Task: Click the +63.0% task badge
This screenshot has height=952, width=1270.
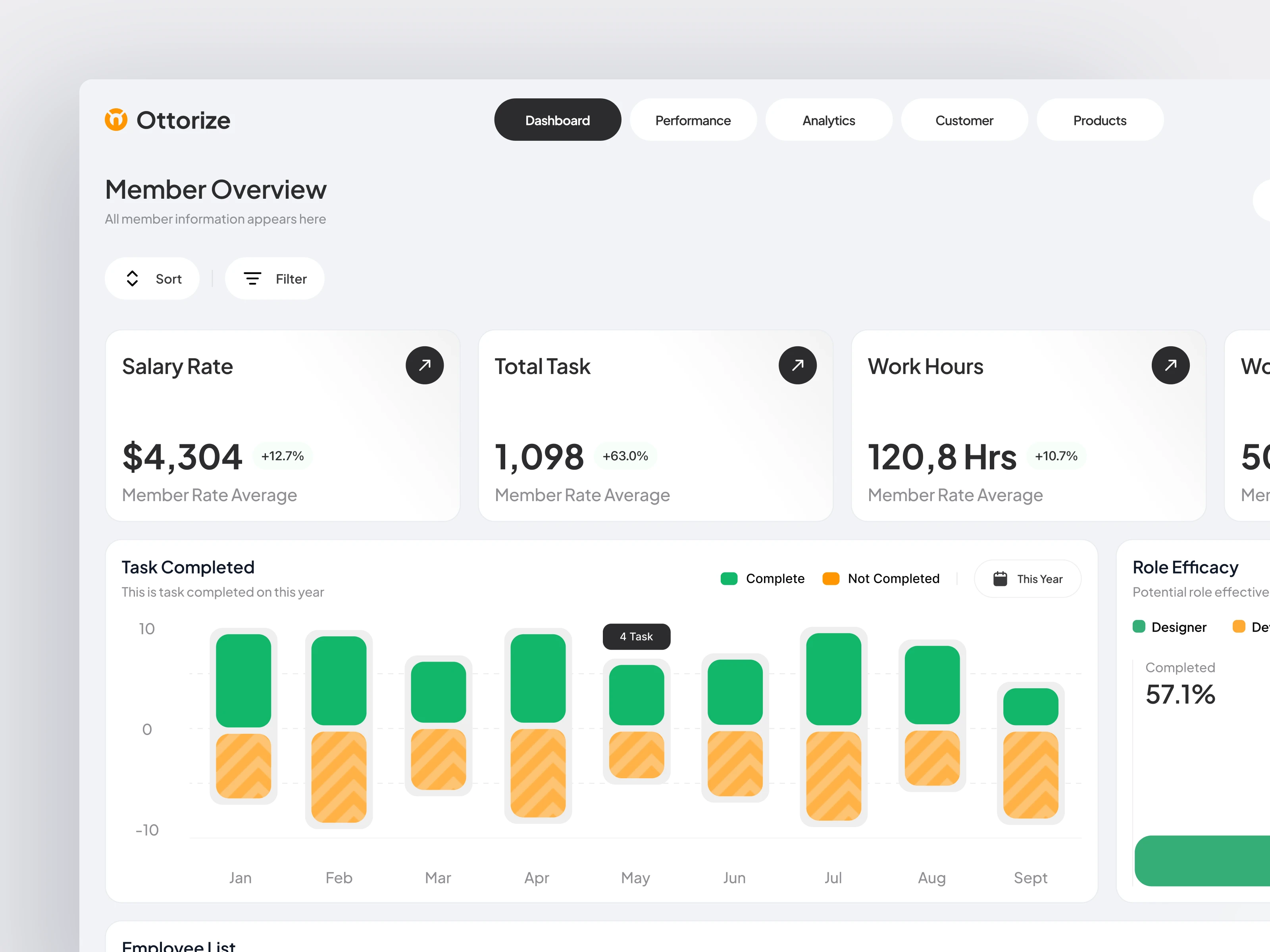Action: point(625,456)
